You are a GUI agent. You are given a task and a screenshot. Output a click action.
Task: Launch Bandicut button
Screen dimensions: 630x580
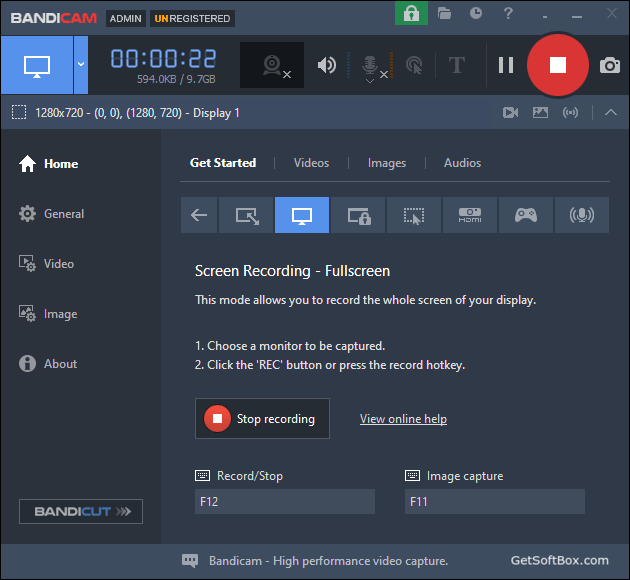pyautogui.click(x=81, y=511)
